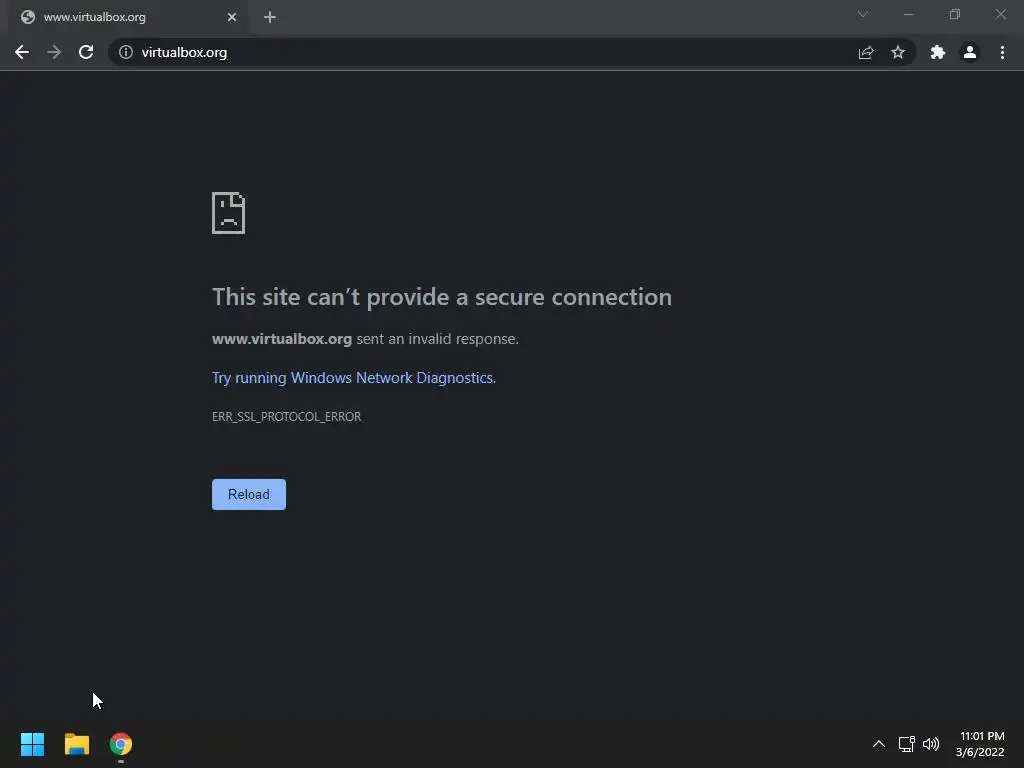Open the clock showing 11:01 PM
Viewport: 1024px width, 768px height.
pos(980,744)
